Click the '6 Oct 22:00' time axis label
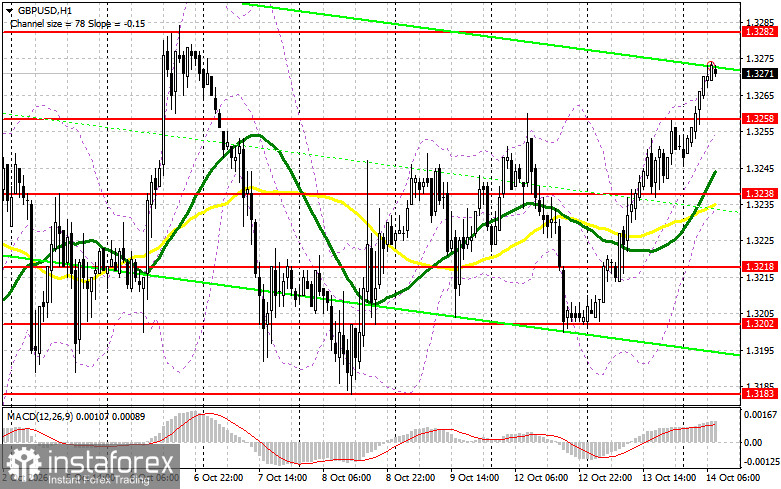 [x=218, y=478]
